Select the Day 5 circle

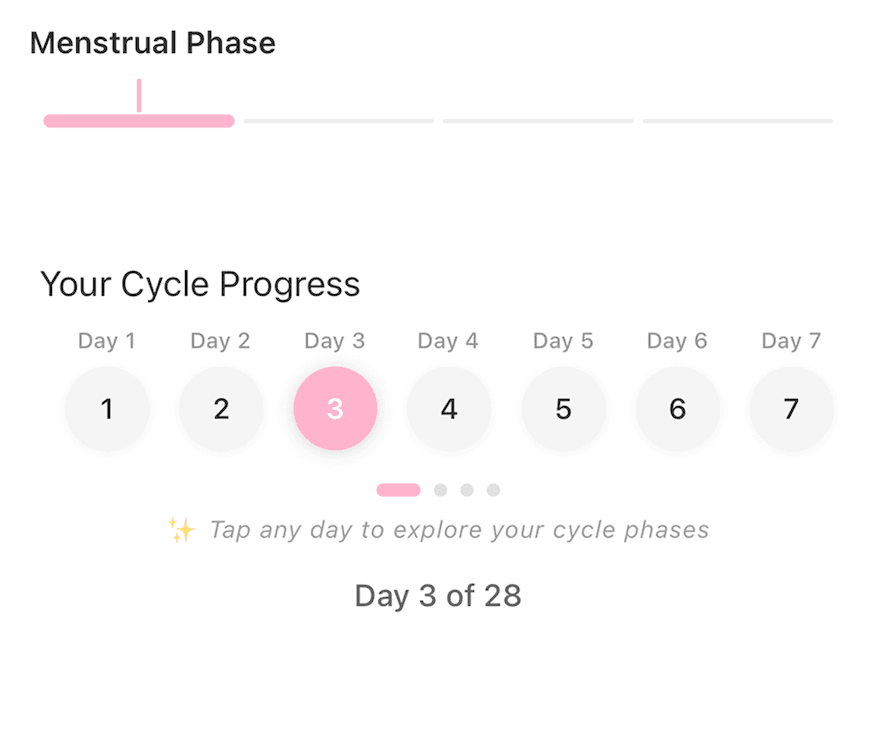[563, 408]
